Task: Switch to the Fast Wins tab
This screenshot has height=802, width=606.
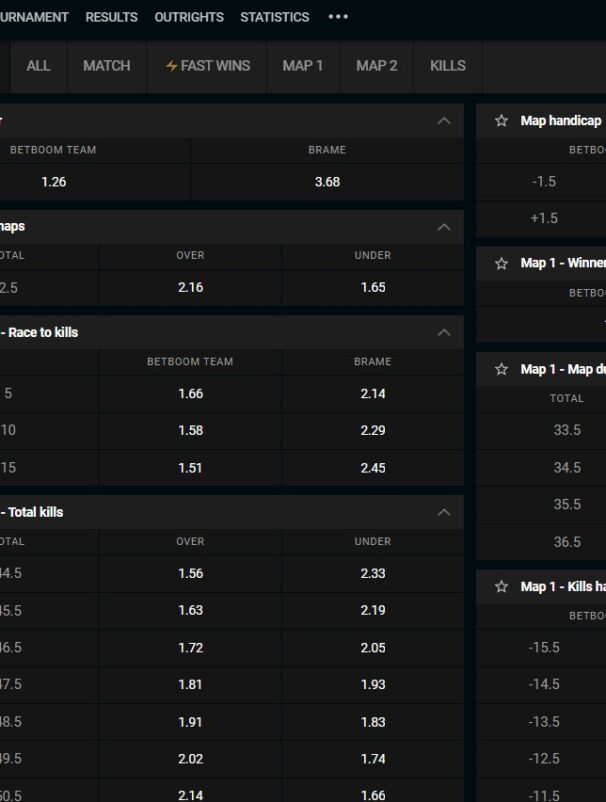Action: [x=208, y=66]
